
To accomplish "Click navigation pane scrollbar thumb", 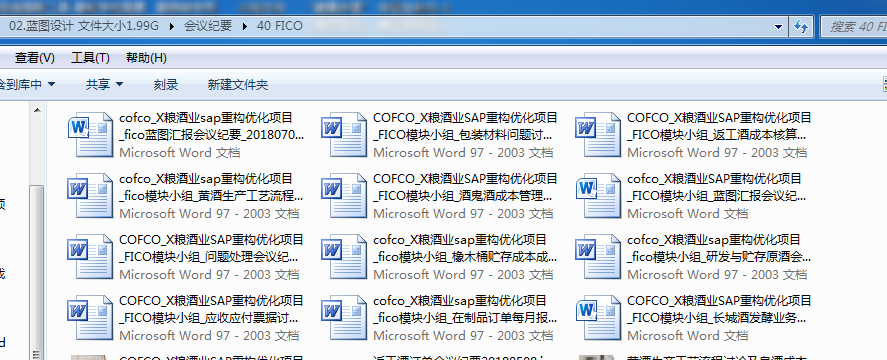I will (37, 272).
